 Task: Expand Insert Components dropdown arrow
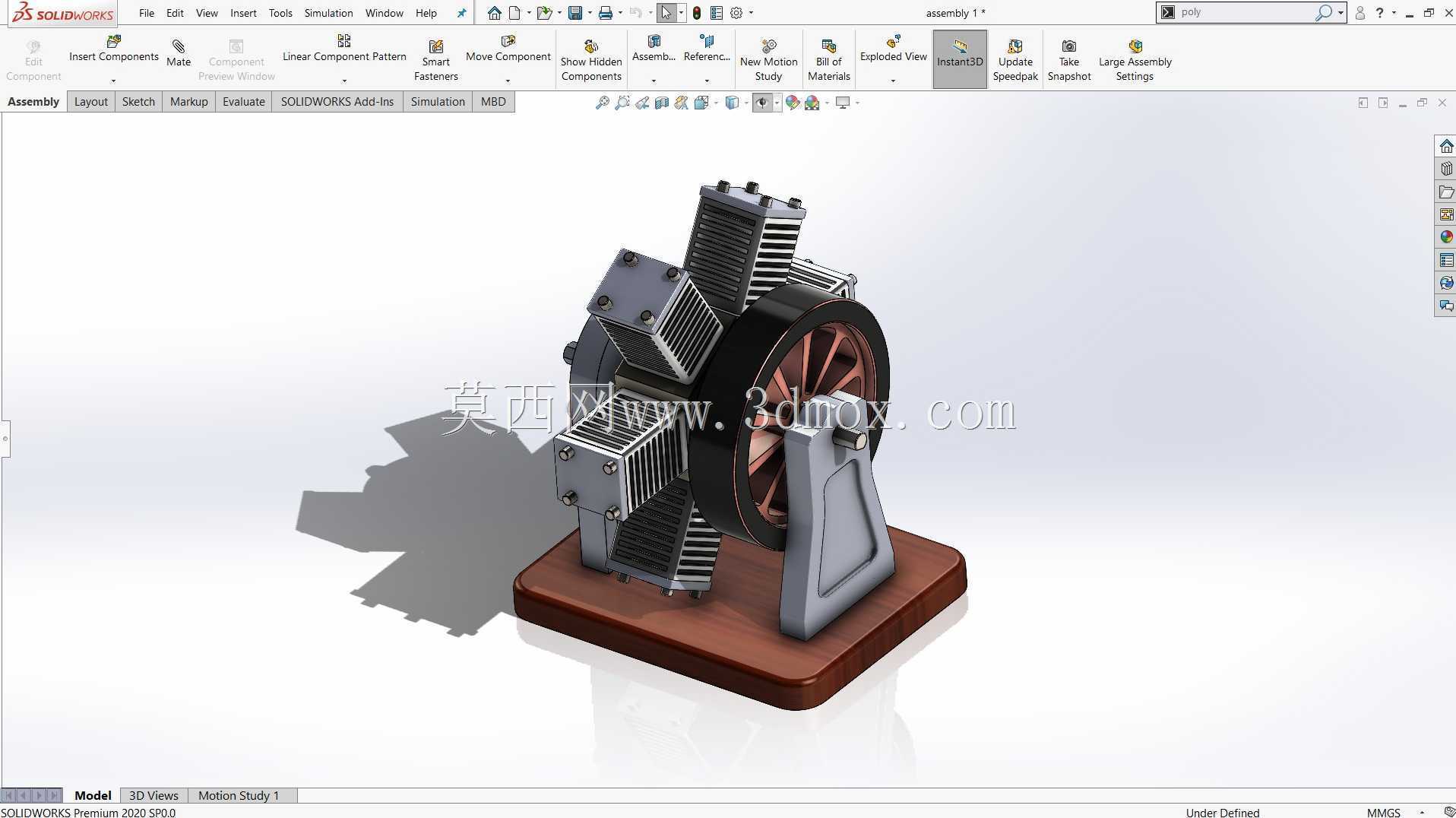(x=114, y=81)
